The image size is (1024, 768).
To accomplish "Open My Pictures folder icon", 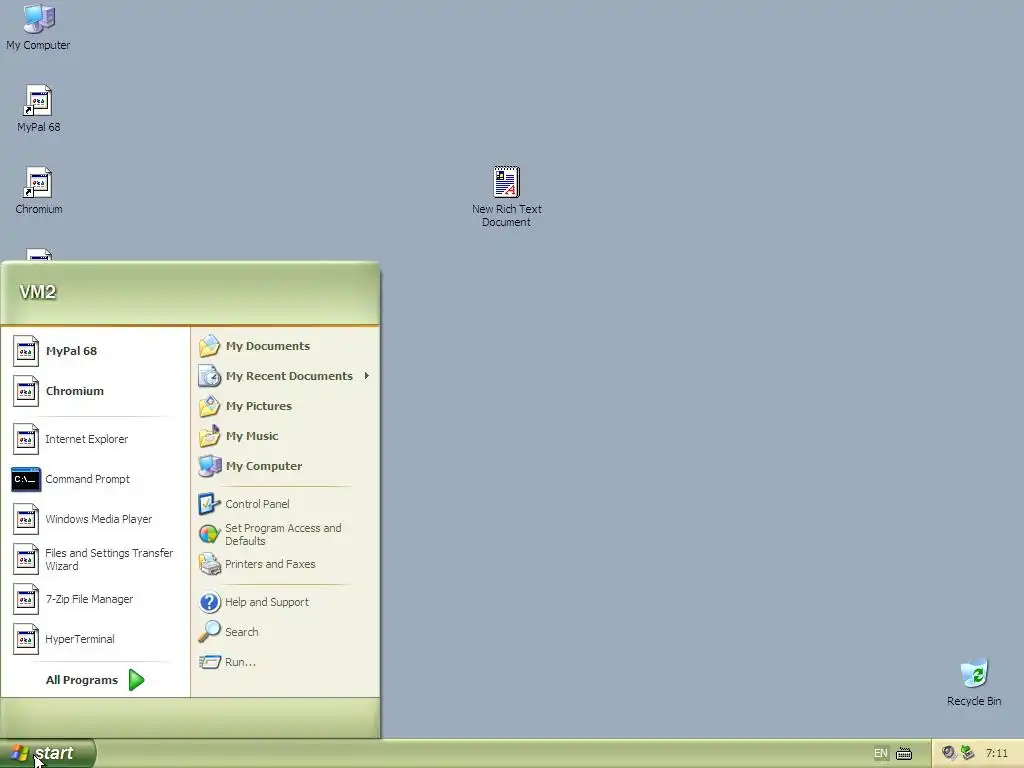I will click(210, 406).
